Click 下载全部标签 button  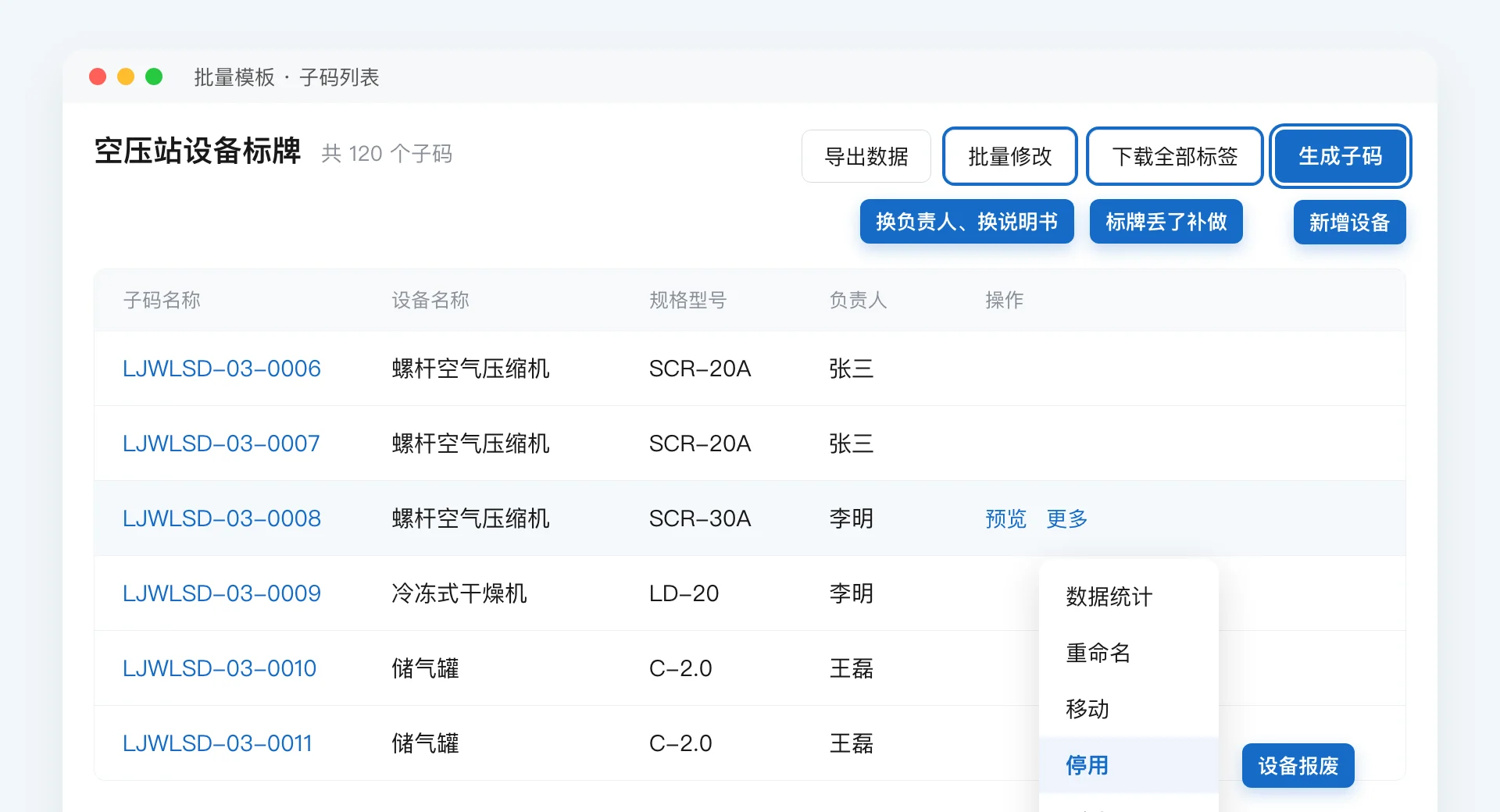click(1174, 156)
